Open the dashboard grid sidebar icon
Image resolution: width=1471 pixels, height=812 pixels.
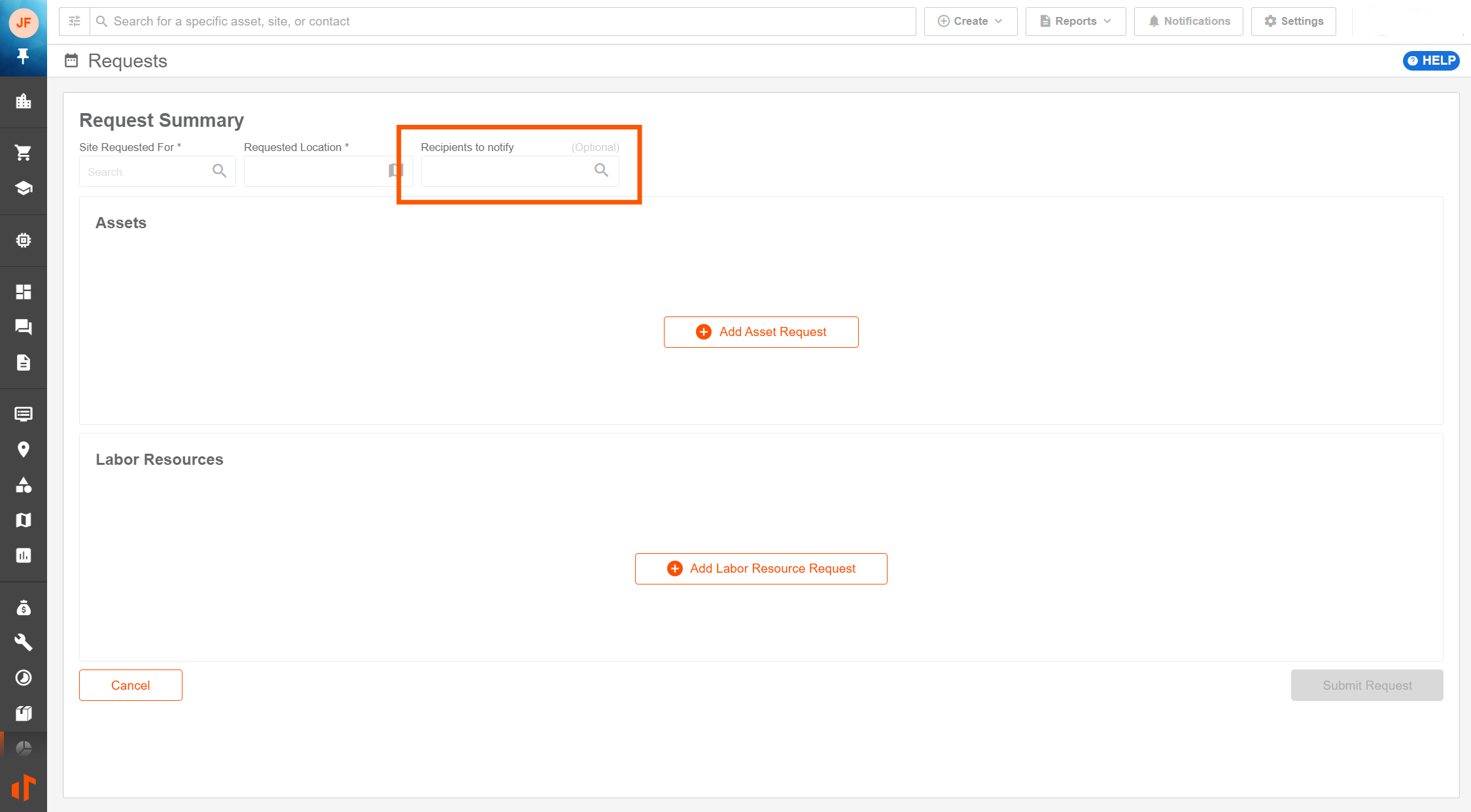click(23, 292)
